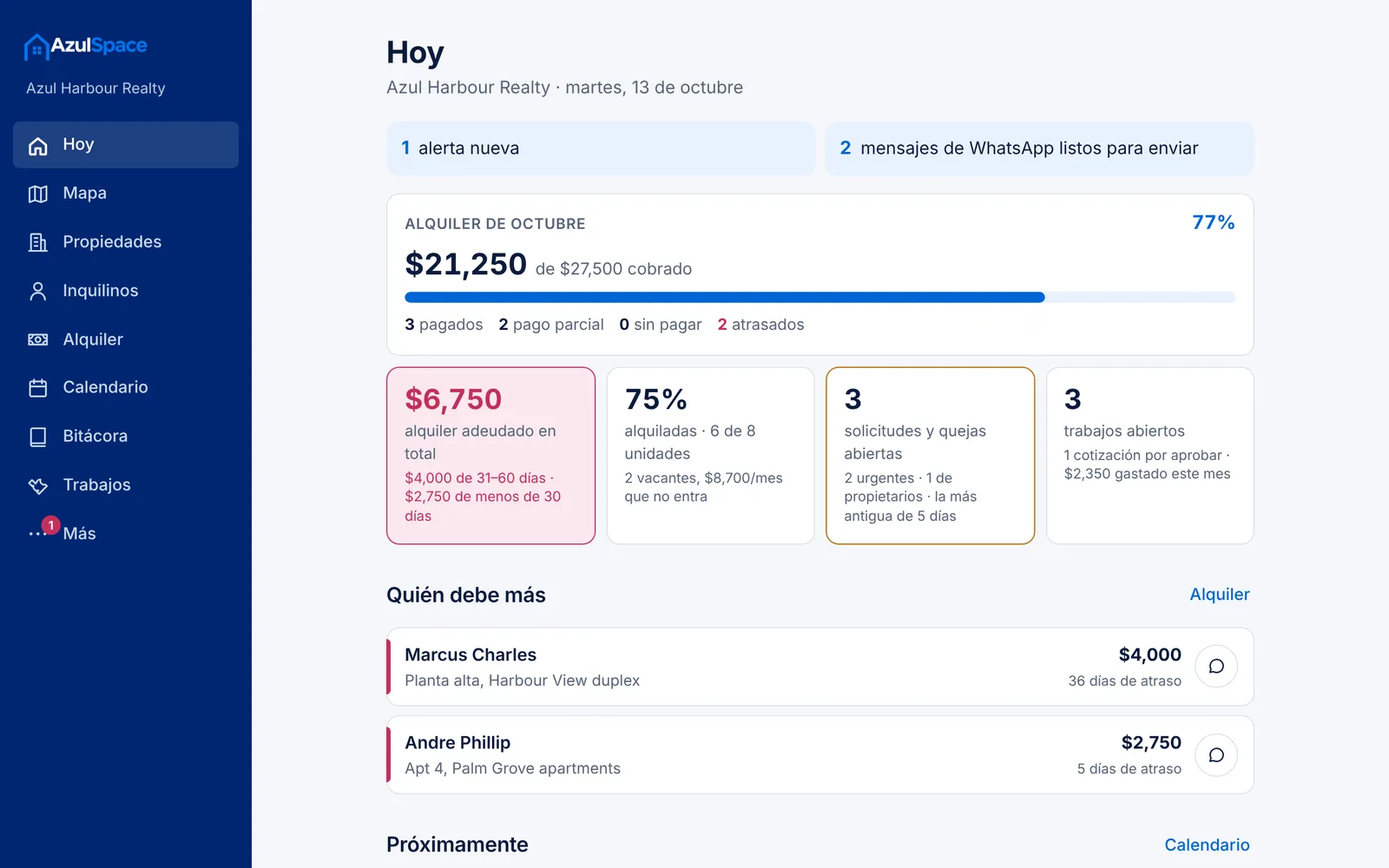The height and width of the screenshot is (868, 1389).
Task: Open the Bitácora sidebar entry
Action: point(126,437)
